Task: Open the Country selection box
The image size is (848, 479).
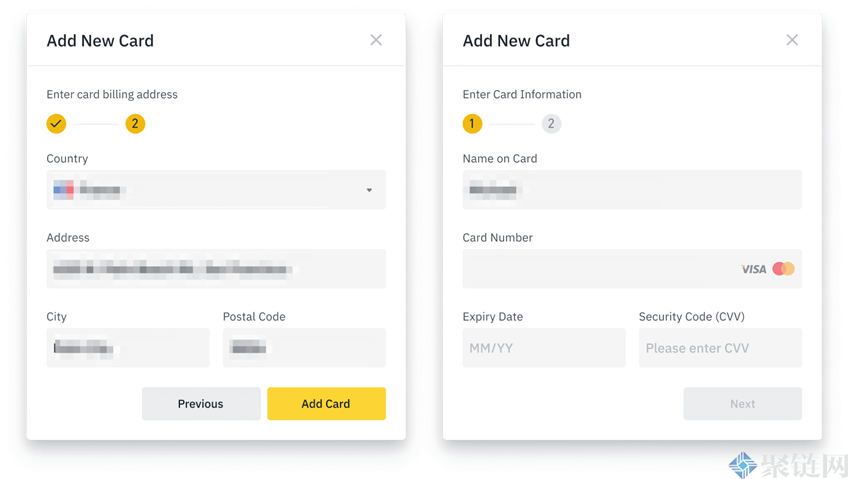Action: coord(215,190)
